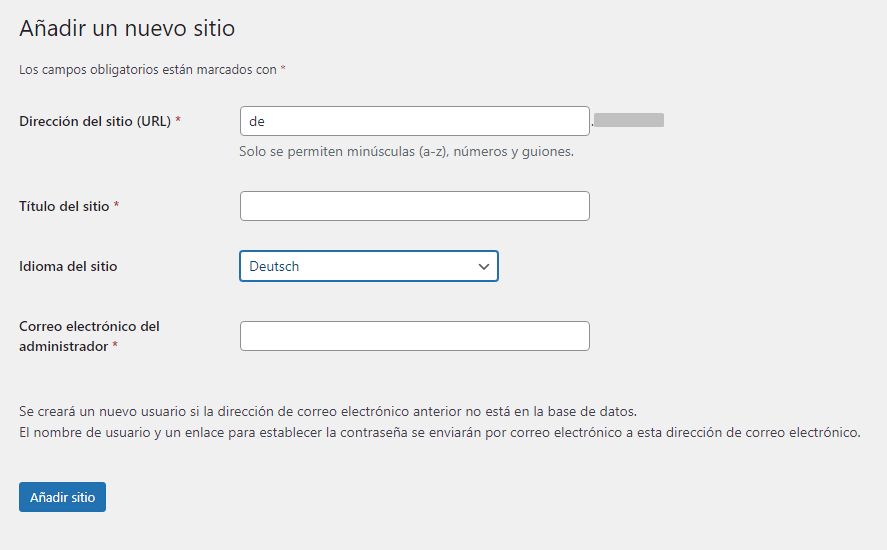887x550 pixels.
Task: Click the site URL field containing "de"
Action: click(414, 121)
